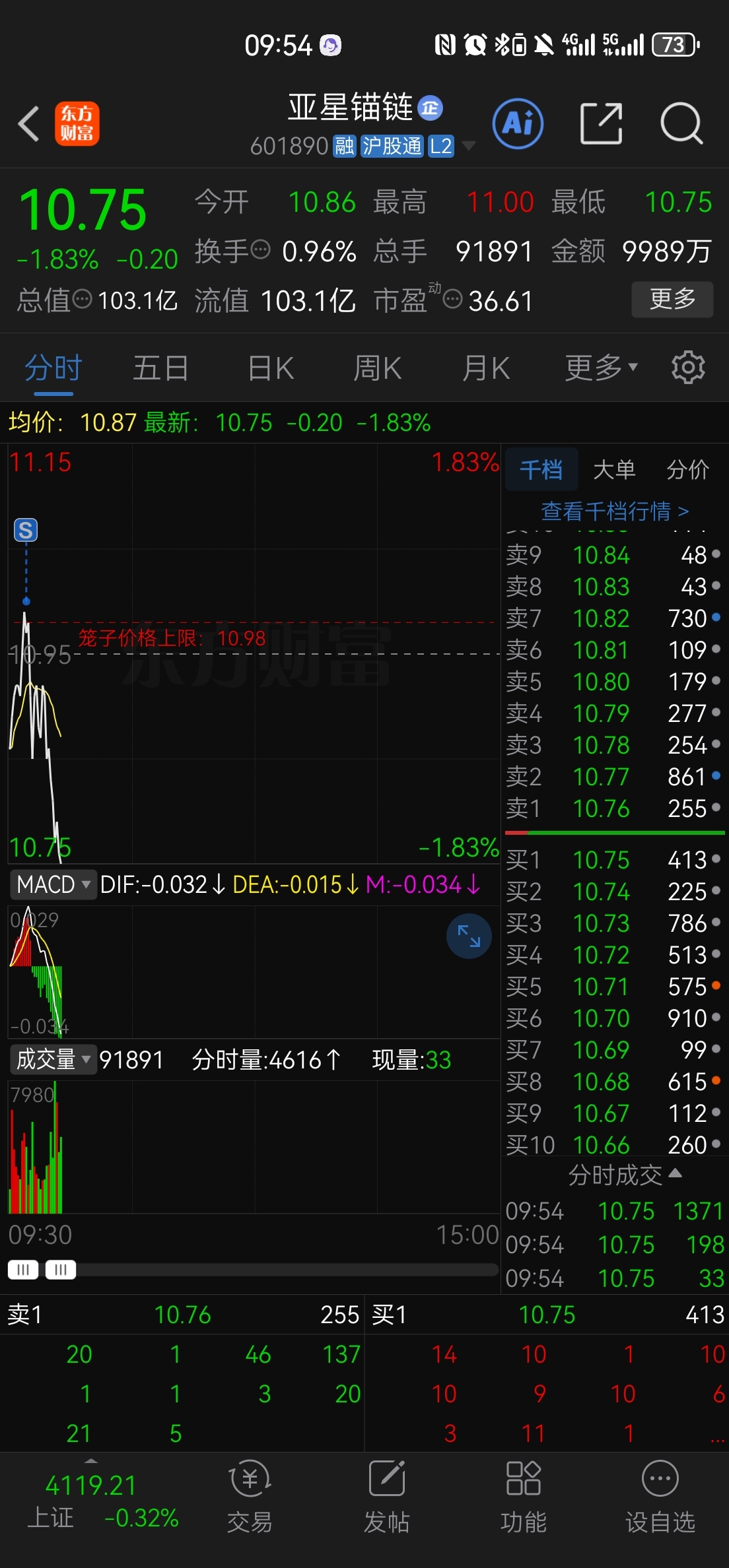Open 更多 chart period dropdown

coord(601,368)
